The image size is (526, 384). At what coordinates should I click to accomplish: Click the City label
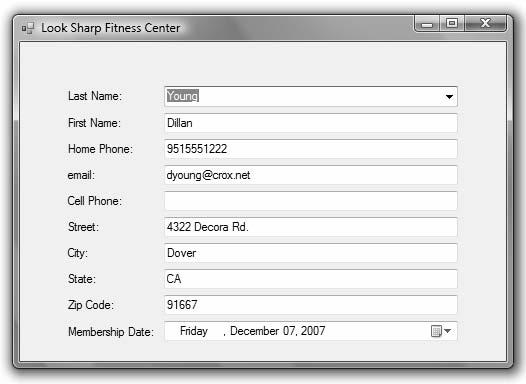coord(77,253)
